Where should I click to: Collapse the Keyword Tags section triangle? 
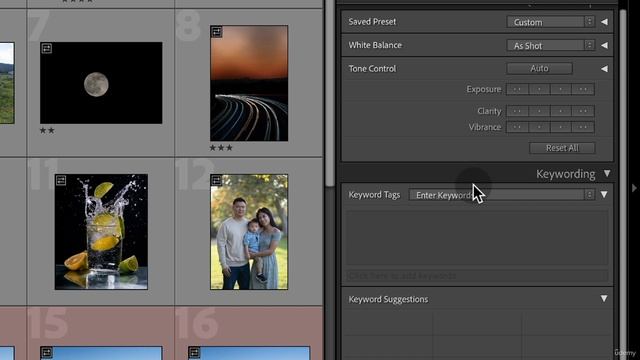tap(604, 195)
